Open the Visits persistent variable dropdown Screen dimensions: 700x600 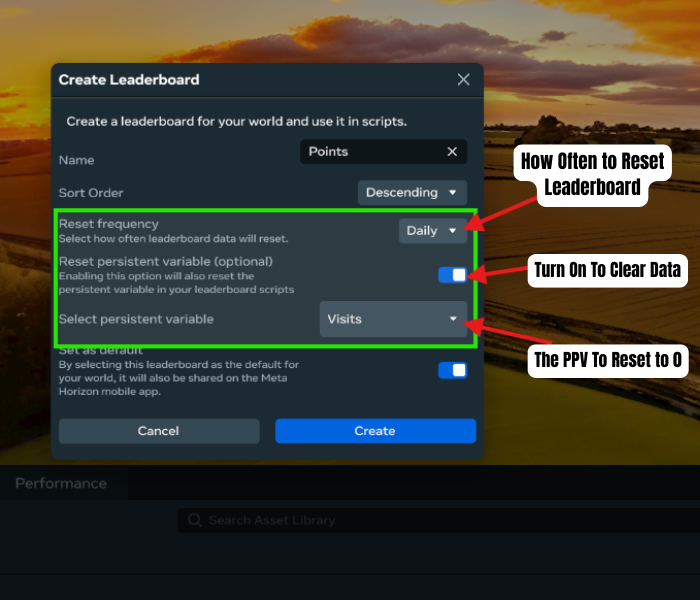pos(393,319)
